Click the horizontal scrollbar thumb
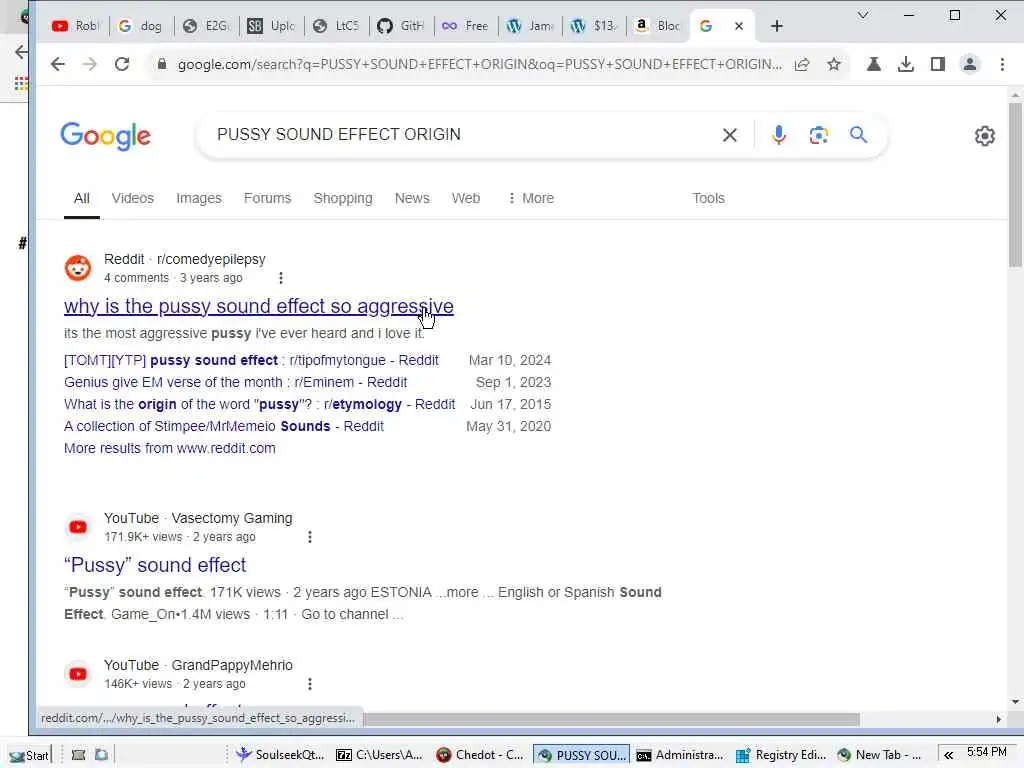This screenshot has width=1024, height=768. pyautogui.click(x=611, y=719)
